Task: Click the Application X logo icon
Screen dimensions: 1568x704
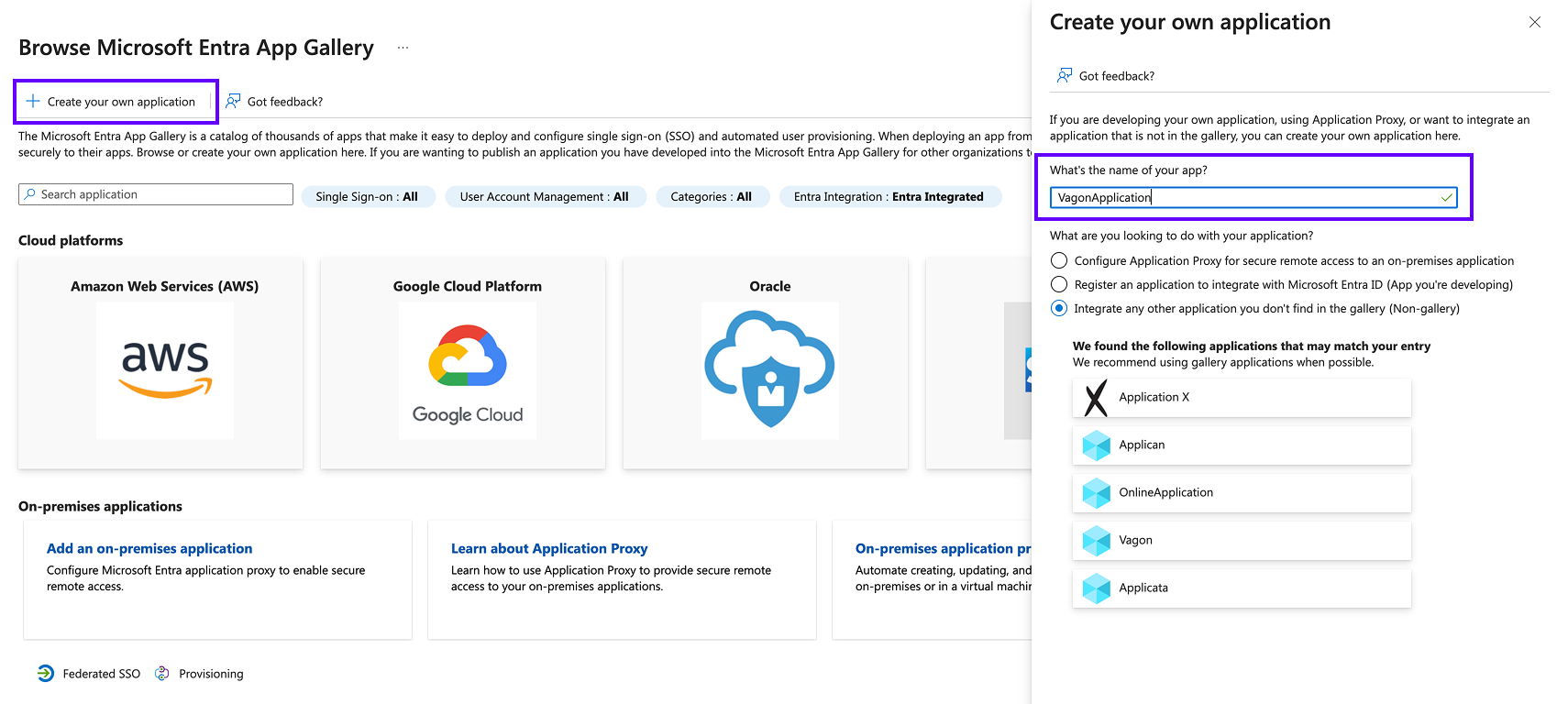Action: pos(1096,398)
